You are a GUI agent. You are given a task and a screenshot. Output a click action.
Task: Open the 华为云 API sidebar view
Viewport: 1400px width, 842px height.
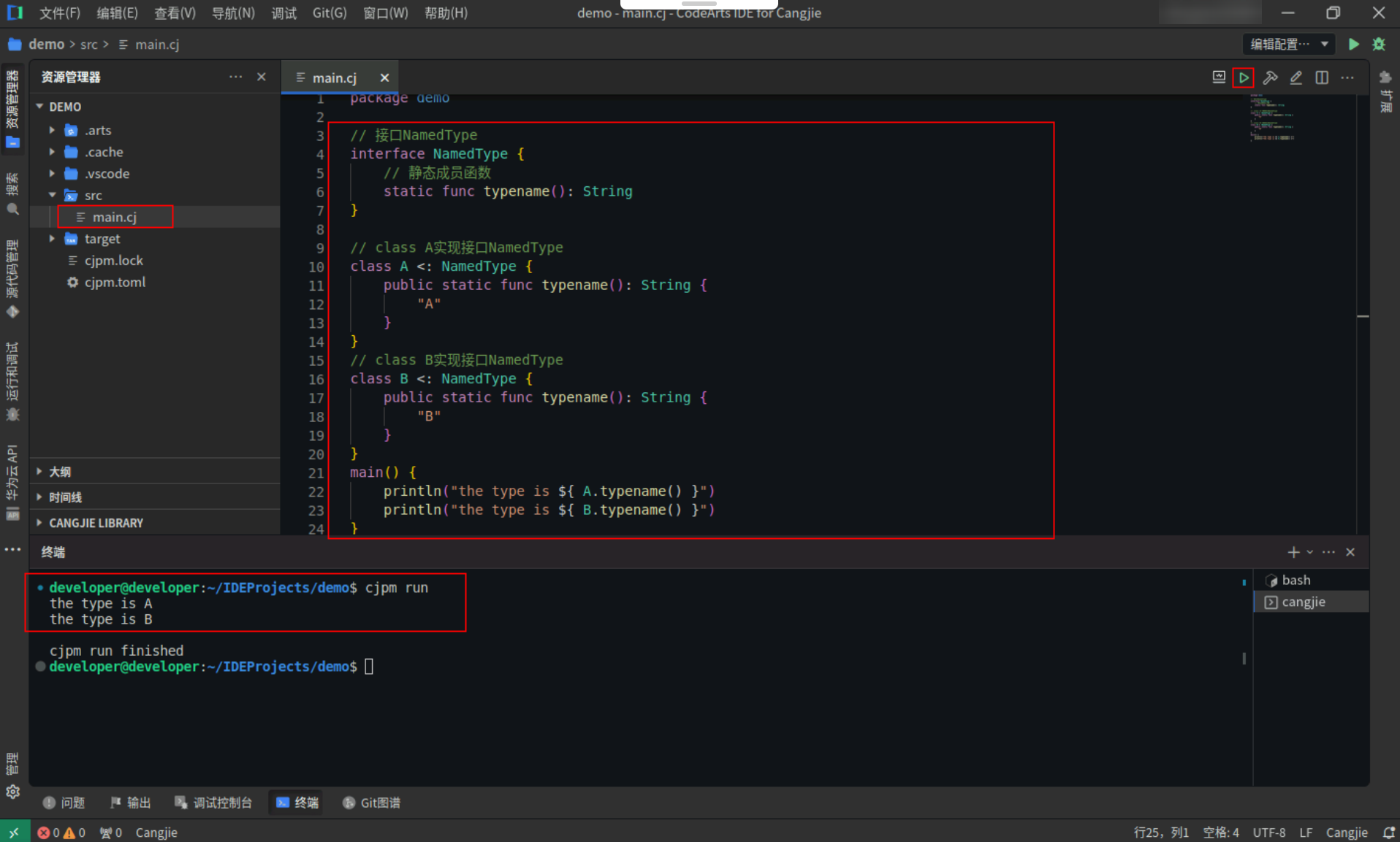12,482
